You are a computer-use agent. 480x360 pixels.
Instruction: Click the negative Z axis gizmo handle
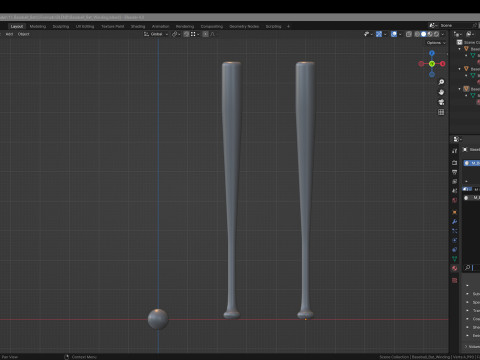[x=432, y=74]
